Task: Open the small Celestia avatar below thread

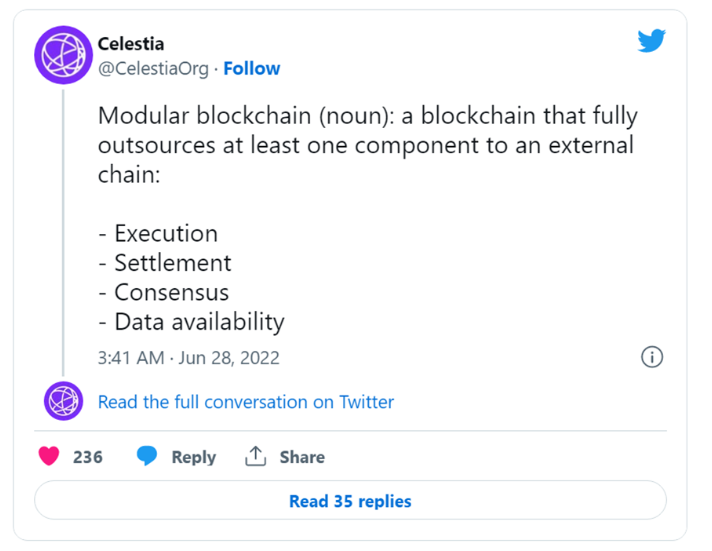Action: 64,401
